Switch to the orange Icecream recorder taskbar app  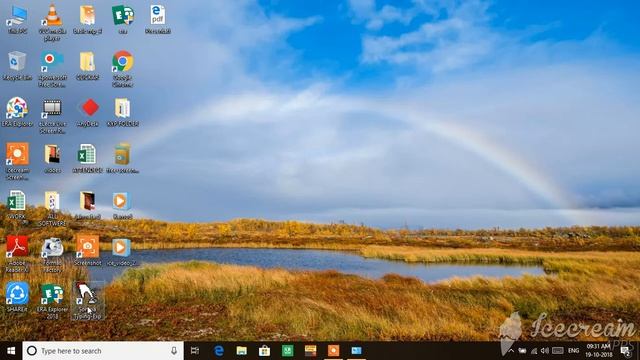click(x=333, y=351)
